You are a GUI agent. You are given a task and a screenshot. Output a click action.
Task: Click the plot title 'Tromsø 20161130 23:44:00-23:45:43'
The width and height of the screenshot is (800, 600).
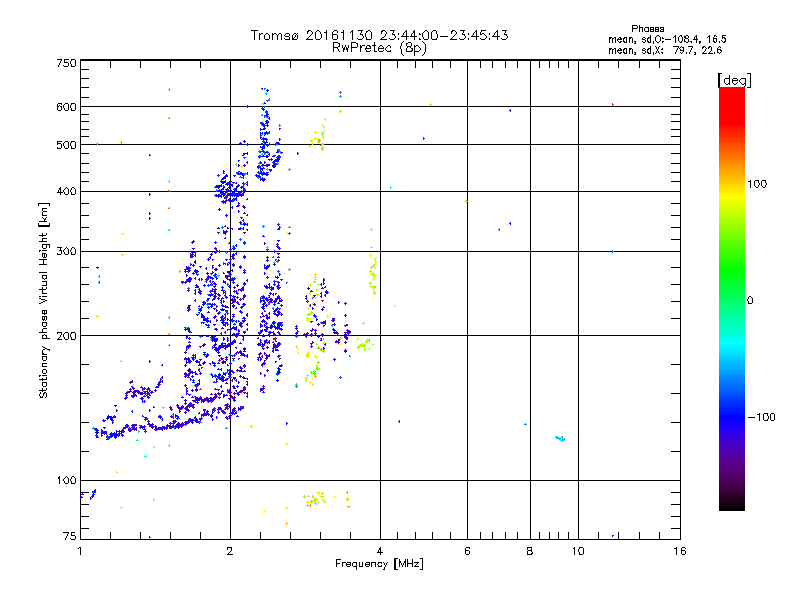pyautogui.click(x=379, y=35)
